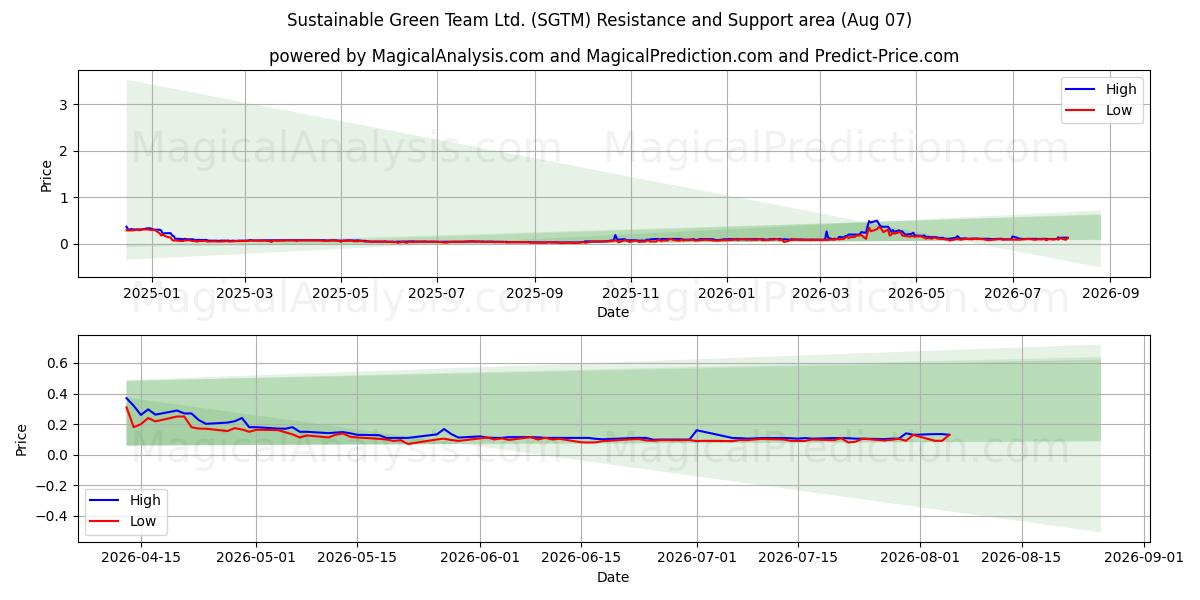The width and height of the screenshot is (1200, 600).
Task: Click the '2' price tick in top chart
Action: (63, 151)
